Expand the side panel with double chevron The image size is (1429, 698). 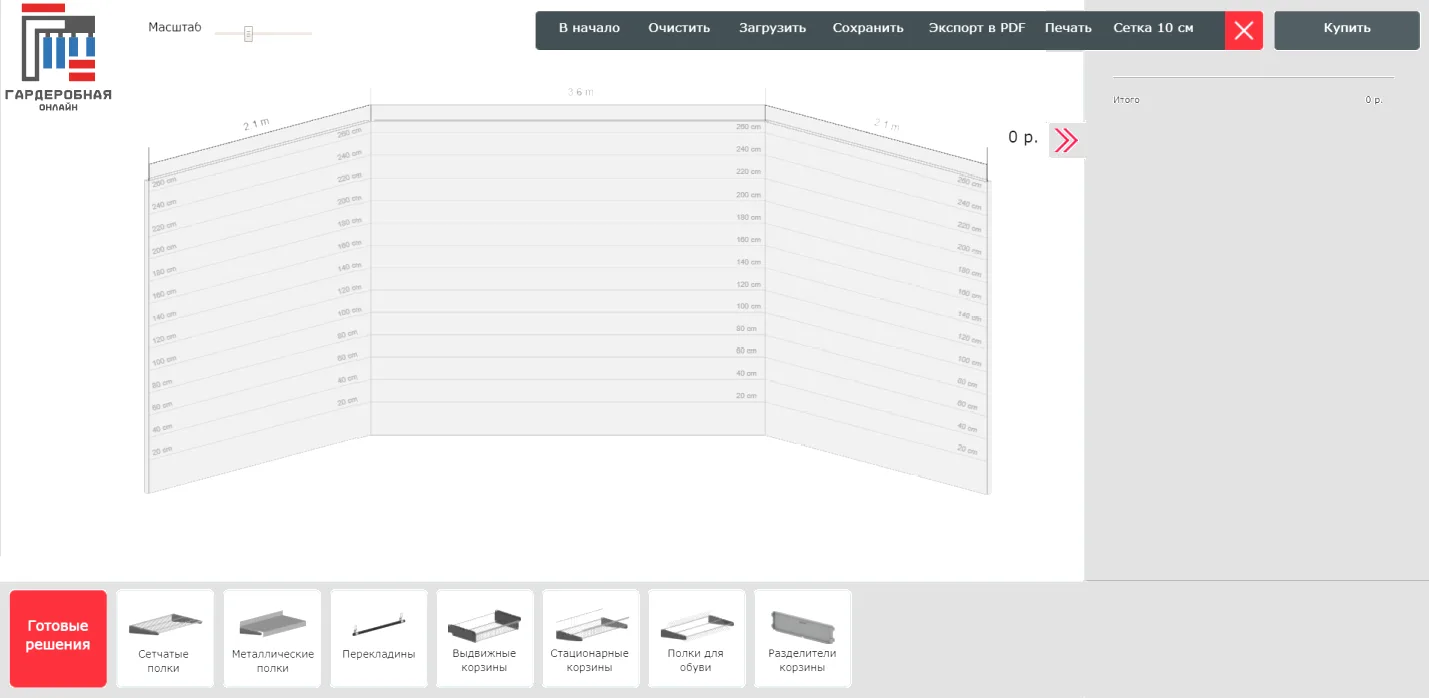(x=1066, y=140)
